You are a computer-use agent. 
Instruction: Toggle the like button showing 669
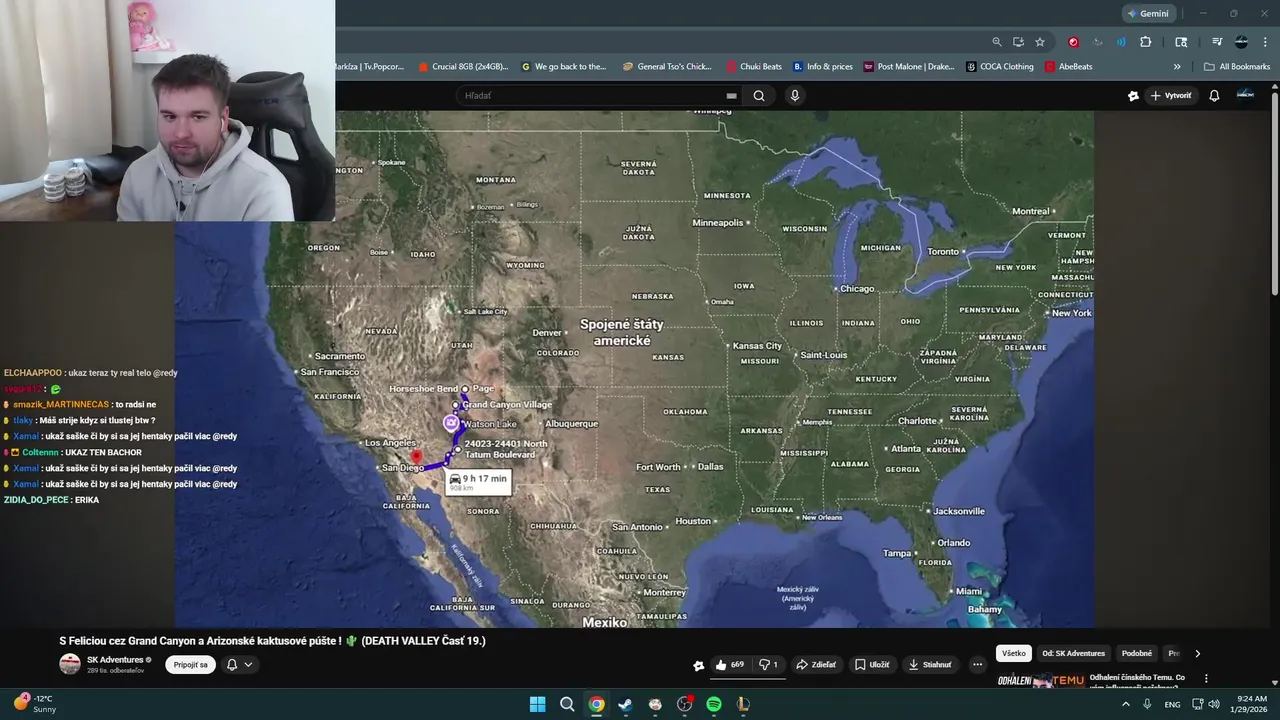point(730,665)
